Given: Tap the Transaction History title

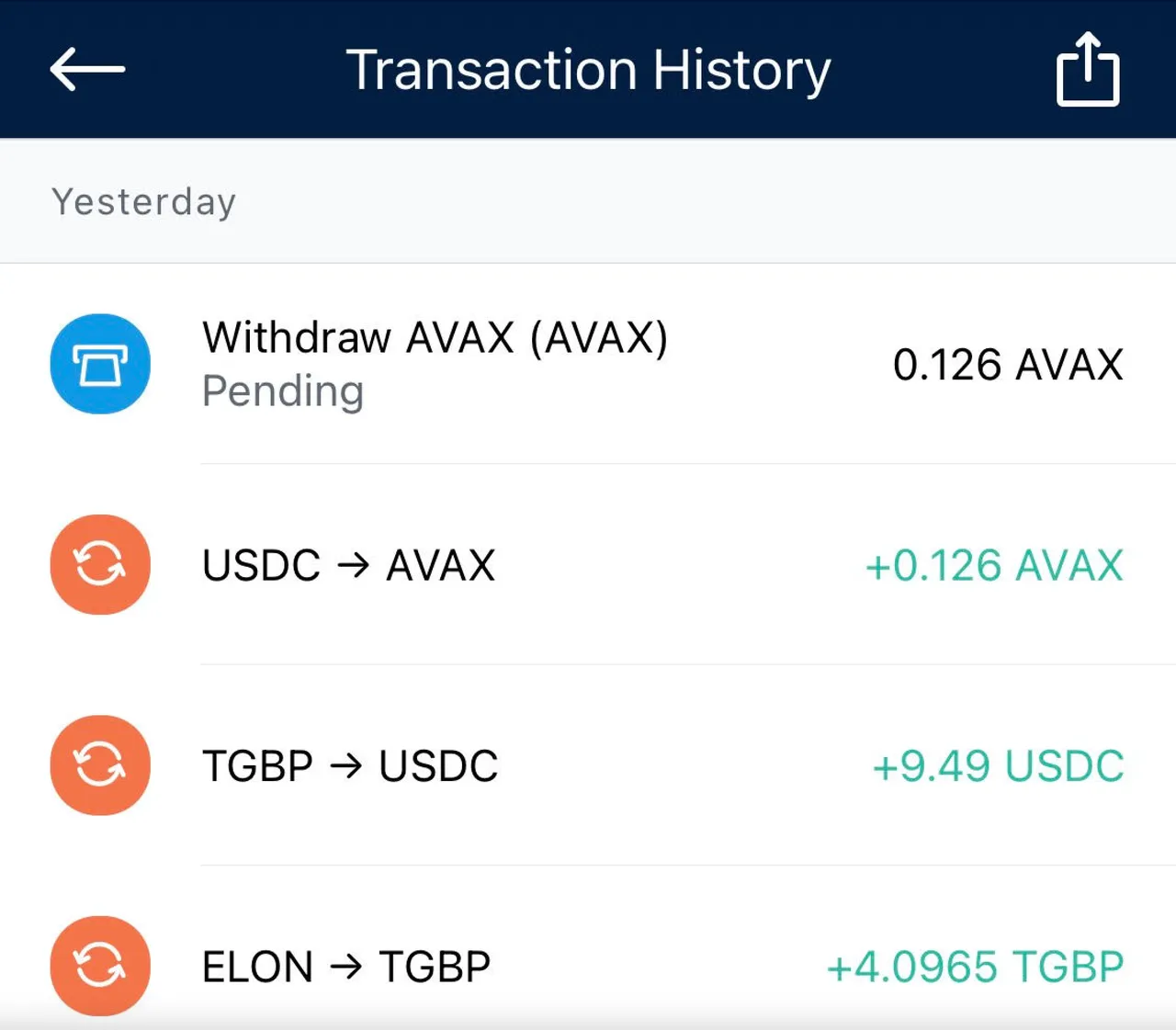Looking at the screenshot, I should pos(588,70).
